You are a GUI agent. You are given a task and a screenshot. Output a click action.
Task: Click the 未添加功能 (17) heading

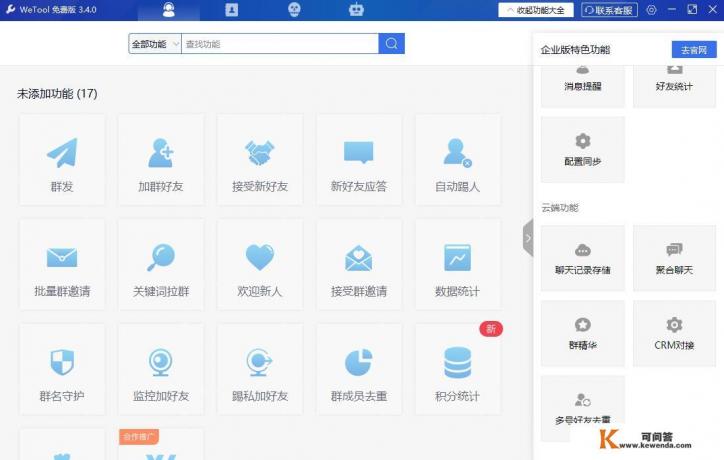point(57,94)
